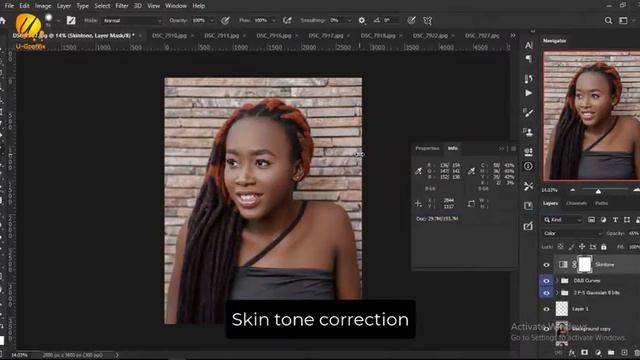
Task: Open the crossed tools dock icon
Action: click(528, 186)
